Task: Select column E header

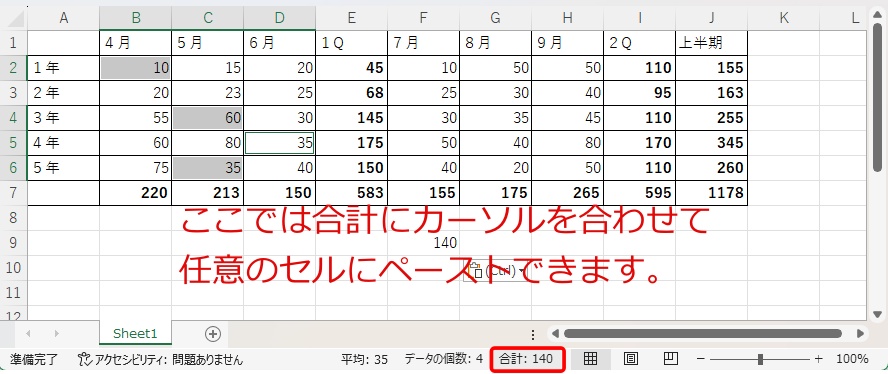Action: tap(352, 18)
